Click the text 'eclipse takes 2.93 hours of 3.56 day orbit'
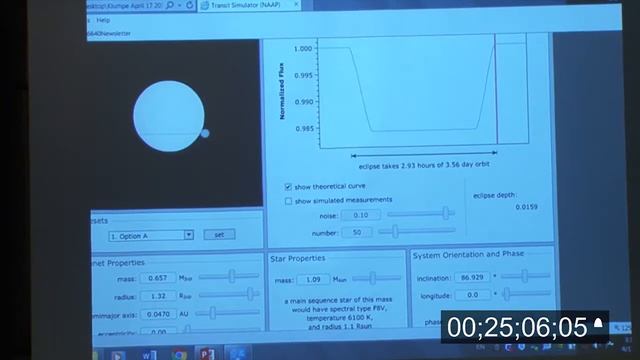 click(424, 165)
